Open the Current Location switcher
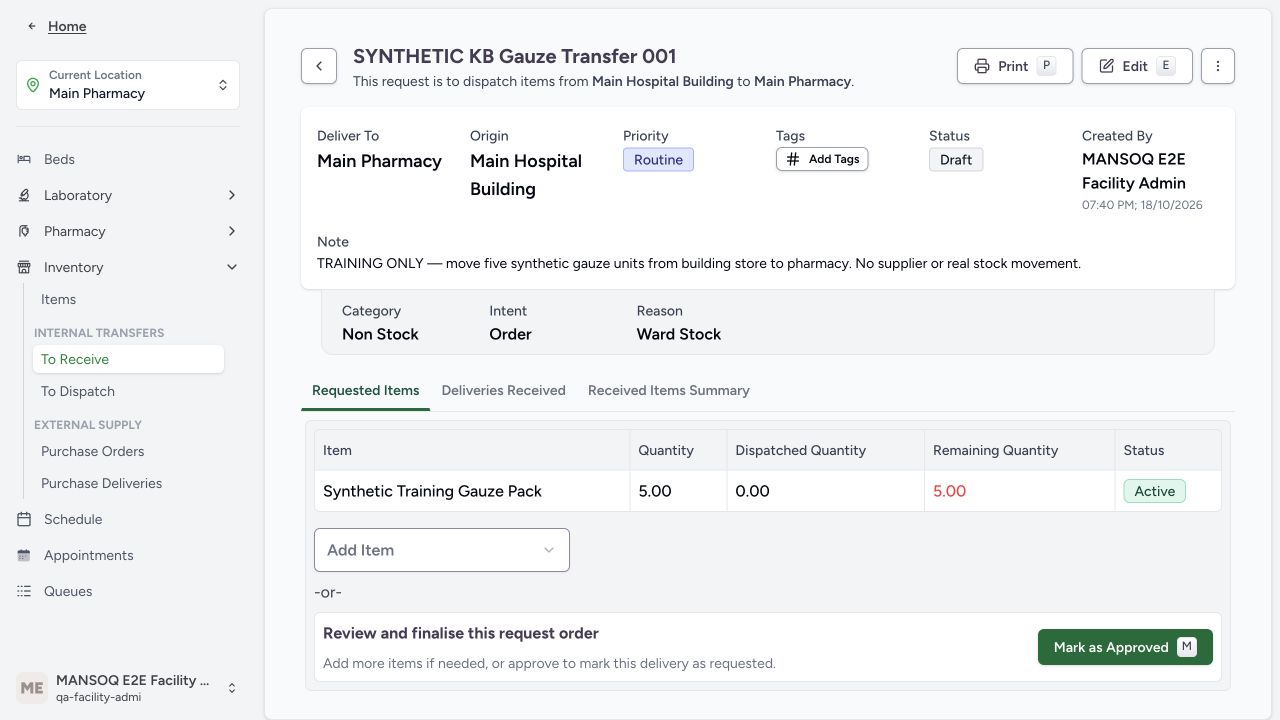 (128, 85)
